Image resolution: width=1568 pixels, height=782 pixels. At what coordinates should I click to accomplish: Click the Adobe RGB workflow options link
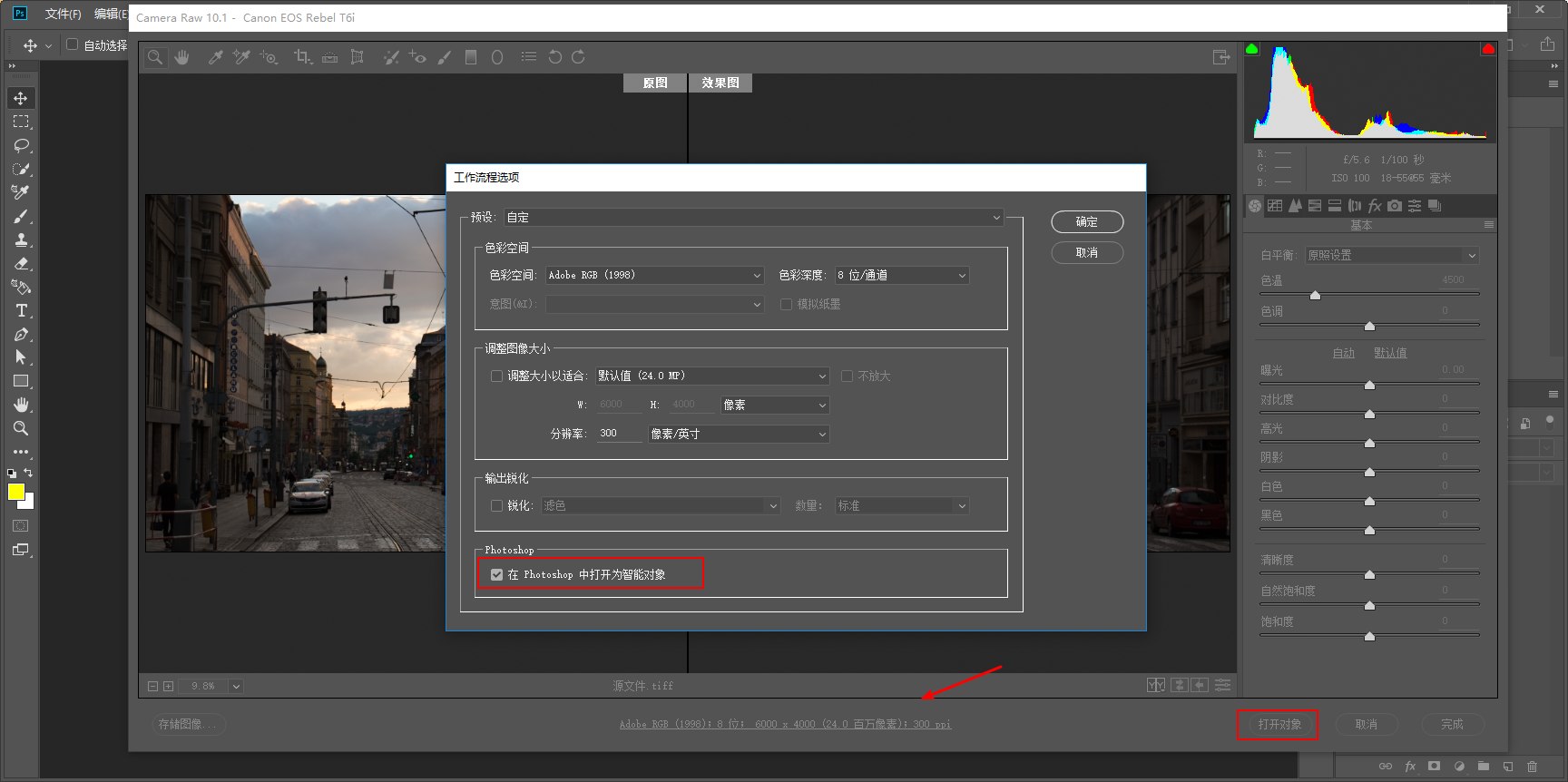(x=785, y=724)
